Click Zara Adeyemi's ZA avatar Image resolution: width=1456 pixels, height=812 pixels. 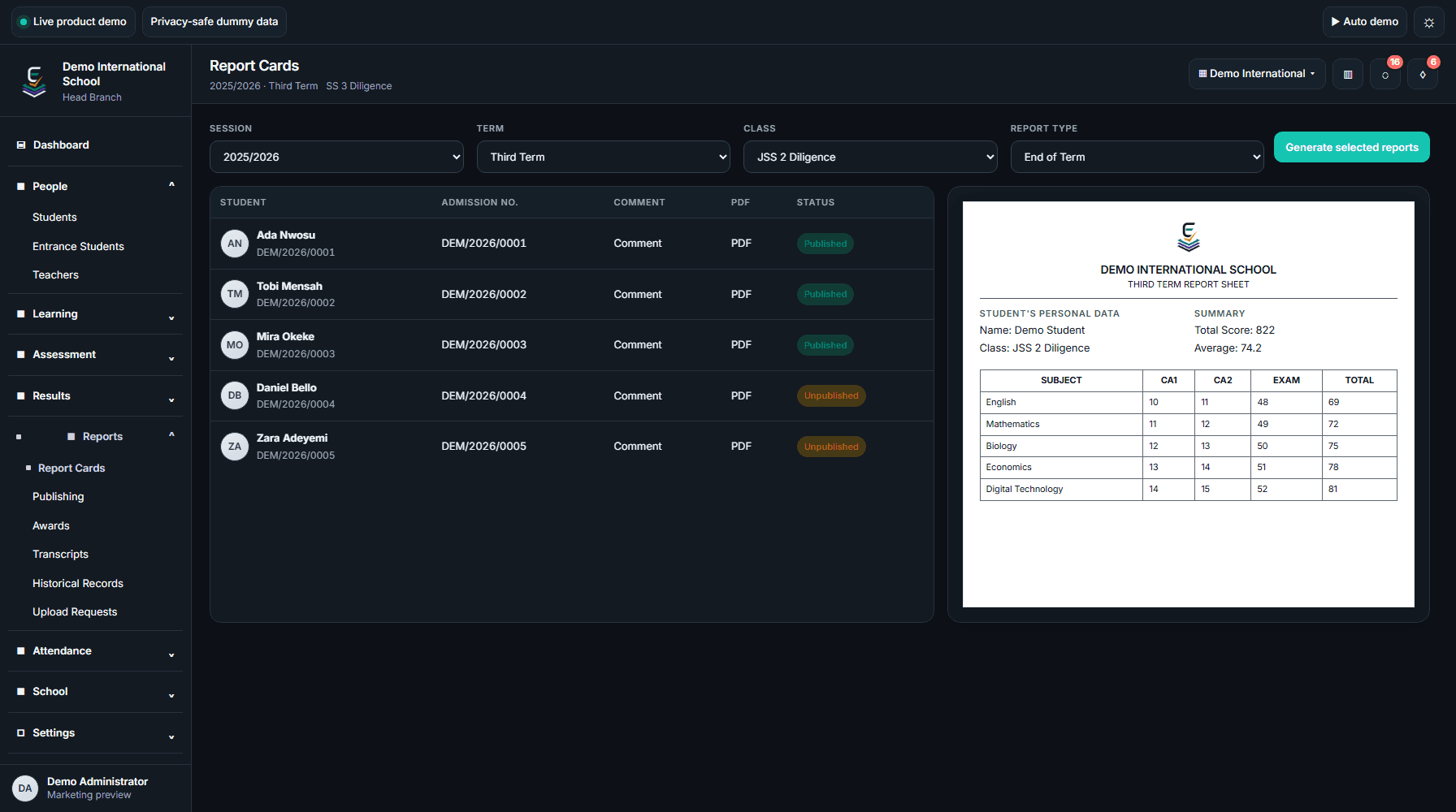235,447
